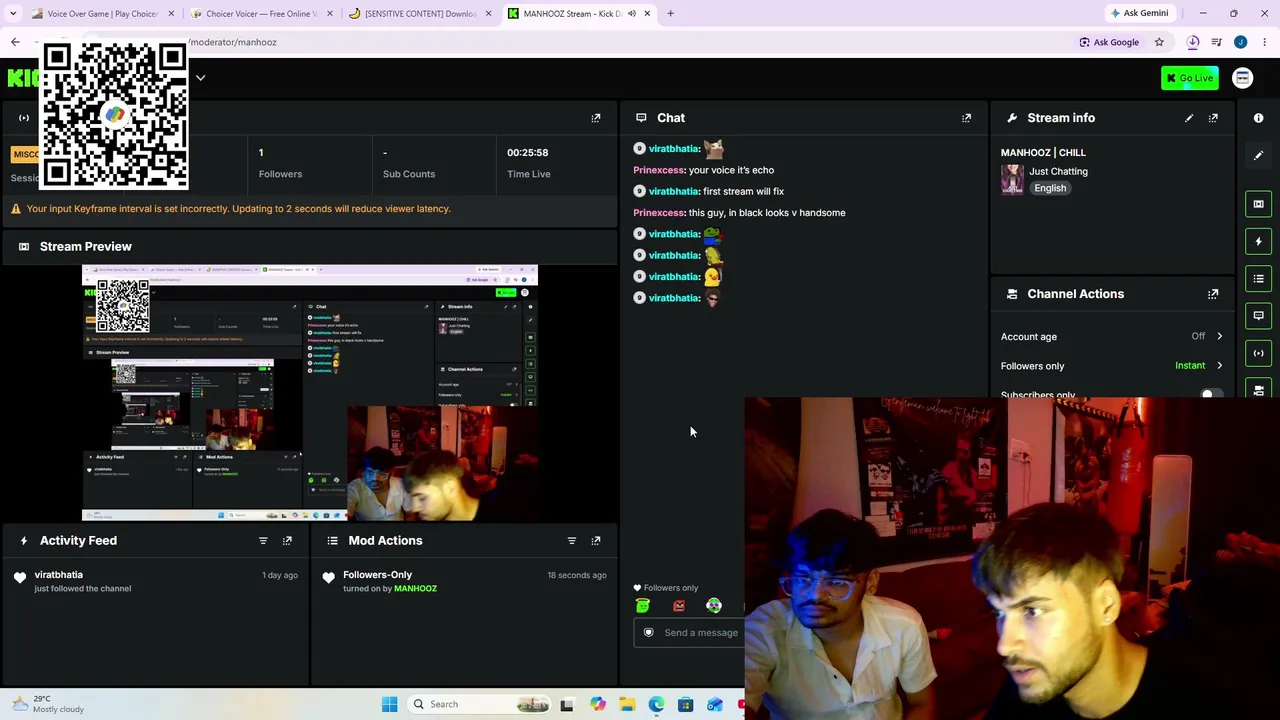Launch Microsoft Edge from the taskbar
Screen dimensions: 1280x720
tap(656, 704)
